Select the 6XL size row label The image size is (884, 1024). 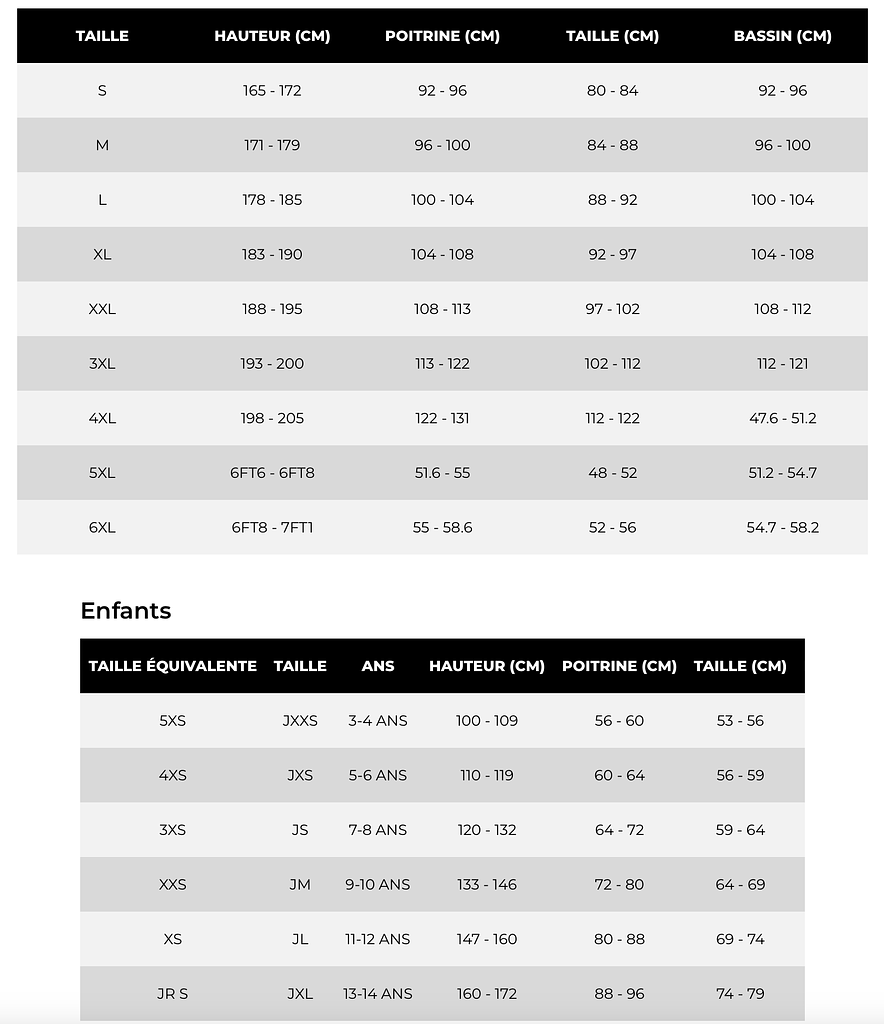[x=102, y=527]
